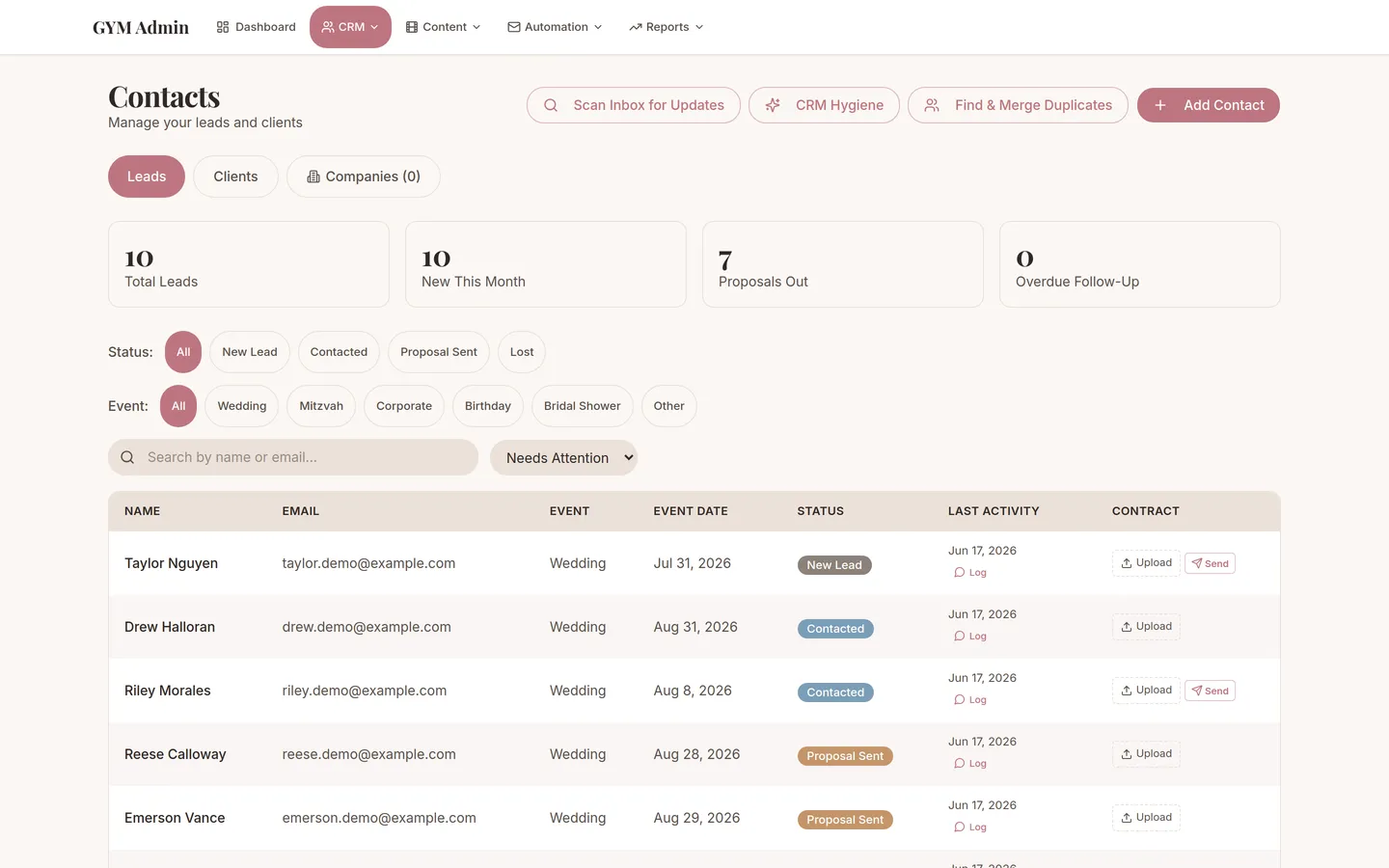This screenshot has height=868, width=1389.
Task: Click the Total Leads stat card
Action: pos(249,264)
